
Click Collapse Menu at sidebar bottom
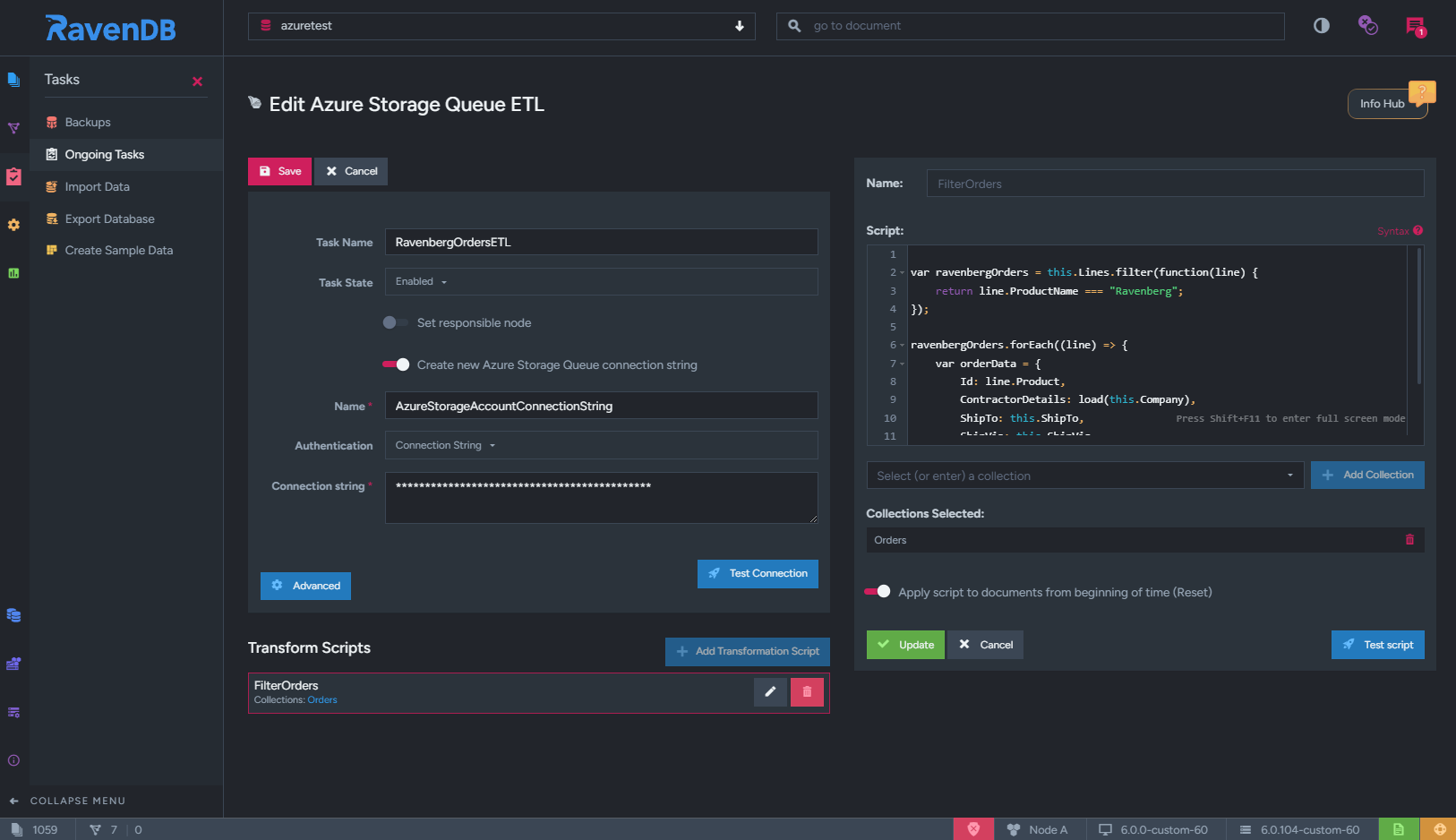[67, 801]
